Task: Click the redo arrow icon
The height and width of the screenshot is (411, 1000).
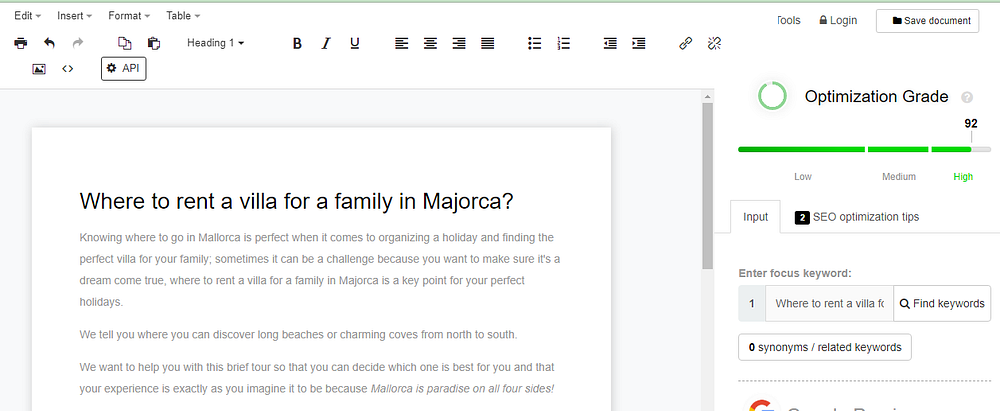Action: coord(78,43)
